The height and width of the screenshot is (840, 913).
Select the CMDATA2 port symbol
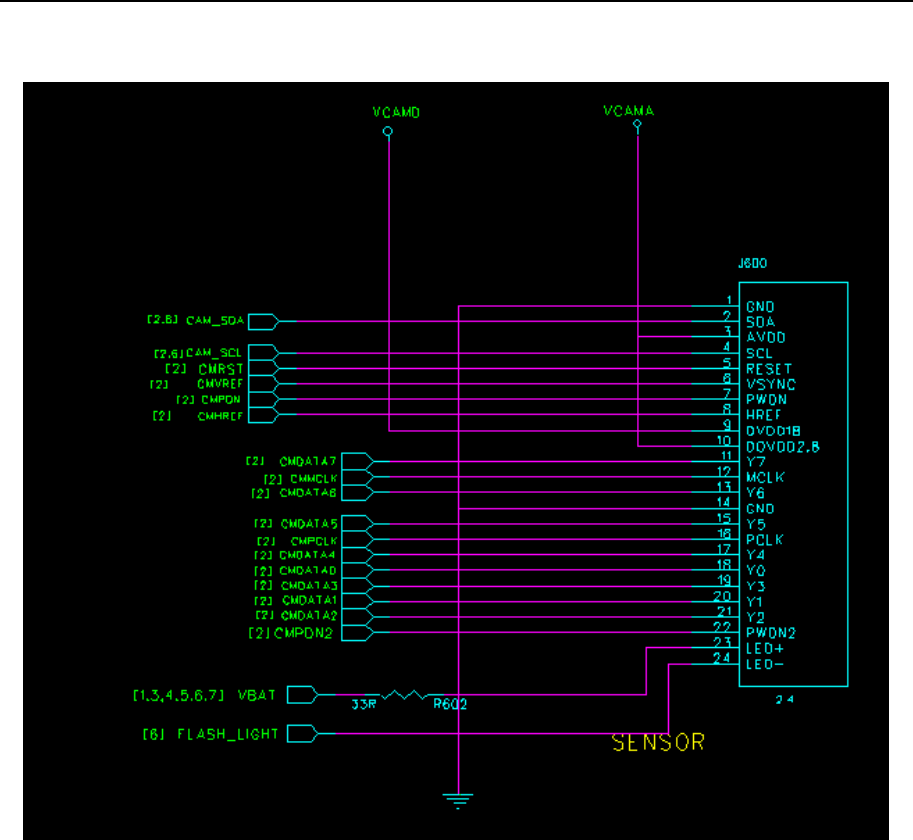358,616
